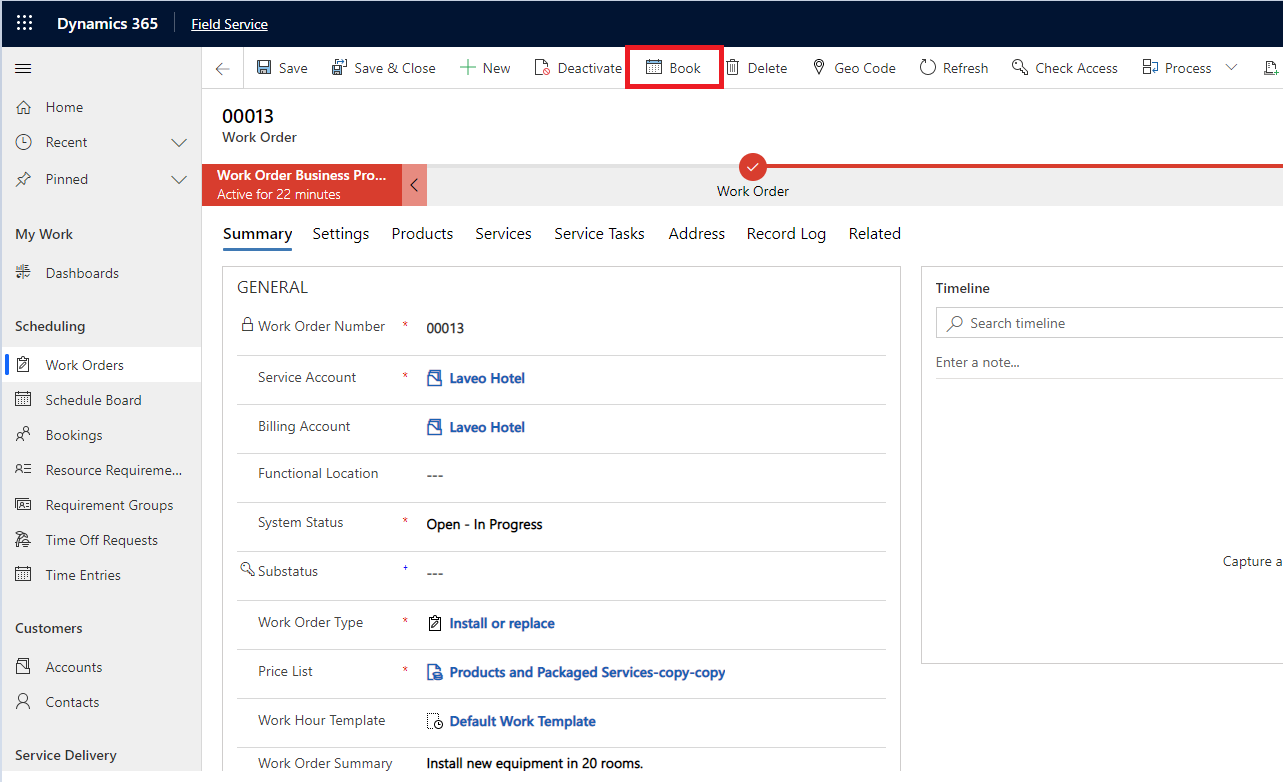Click the Pinned pin icon

click(x=24, y=179)
